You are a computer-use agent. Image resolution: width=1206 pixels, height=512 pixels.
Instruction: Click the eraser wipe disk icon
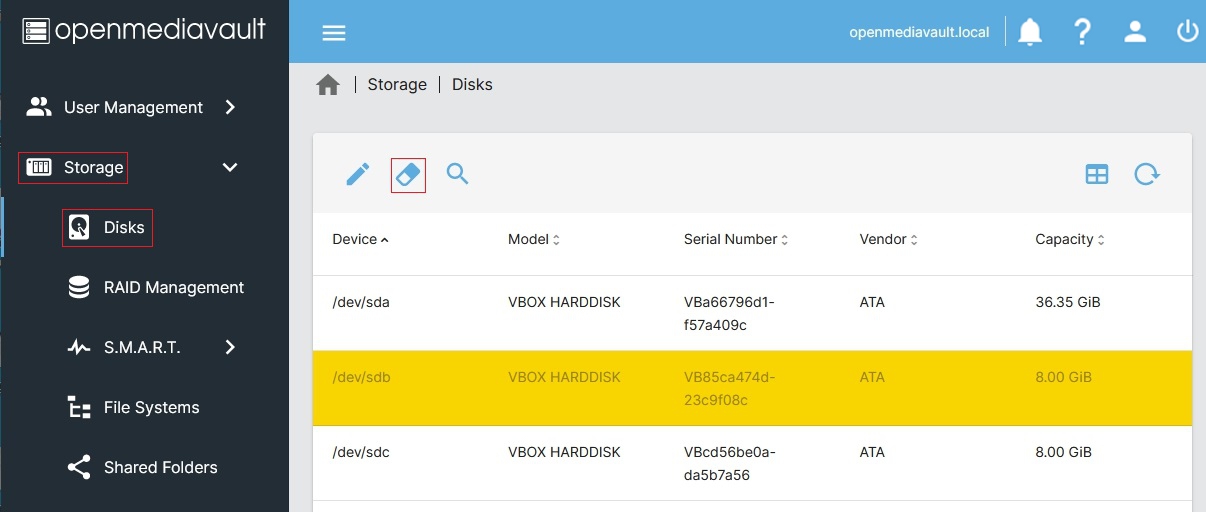(408, 175)
